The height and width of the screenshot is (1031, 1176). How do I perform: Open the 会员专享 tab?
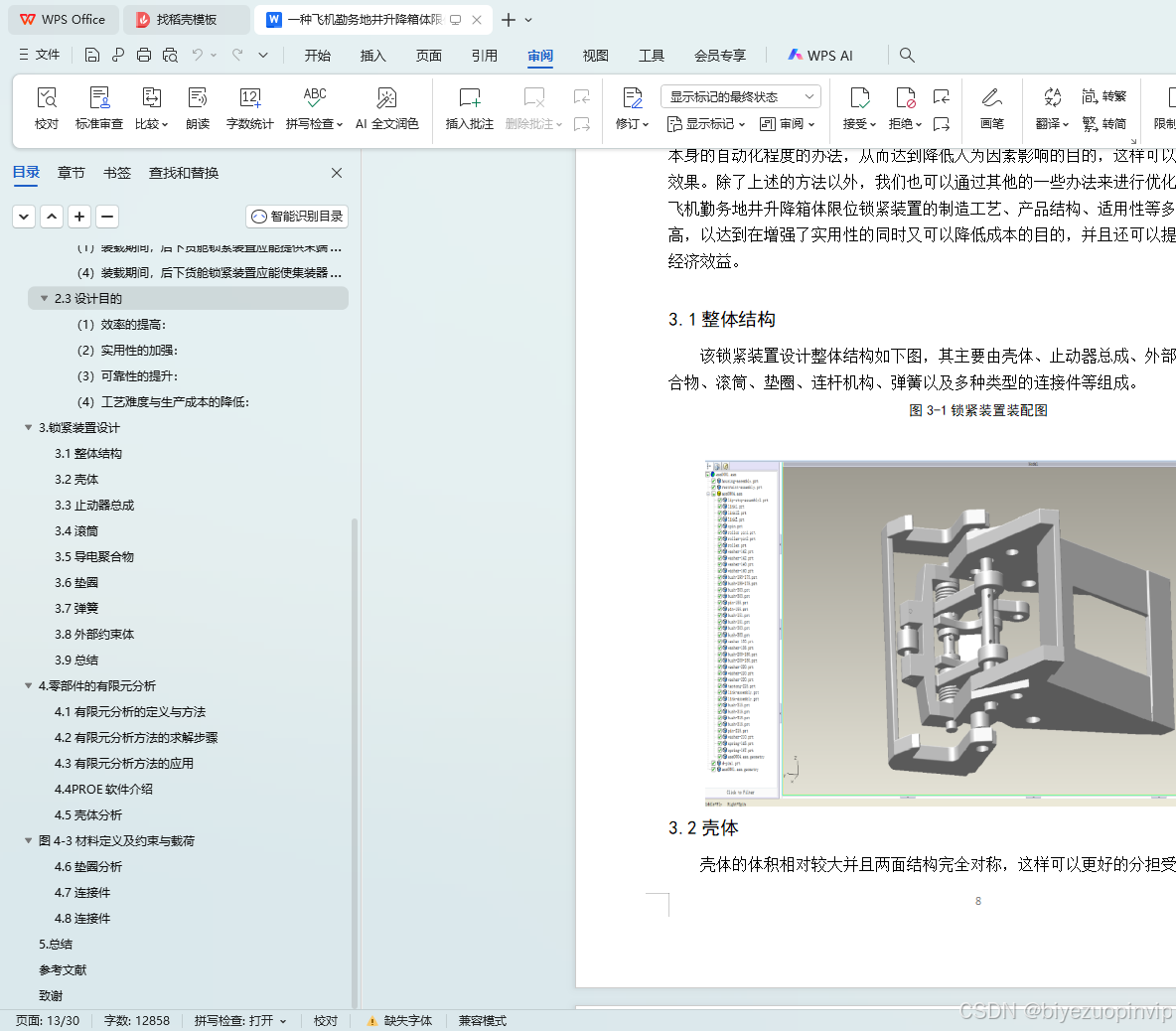click(x=720, y=56)
